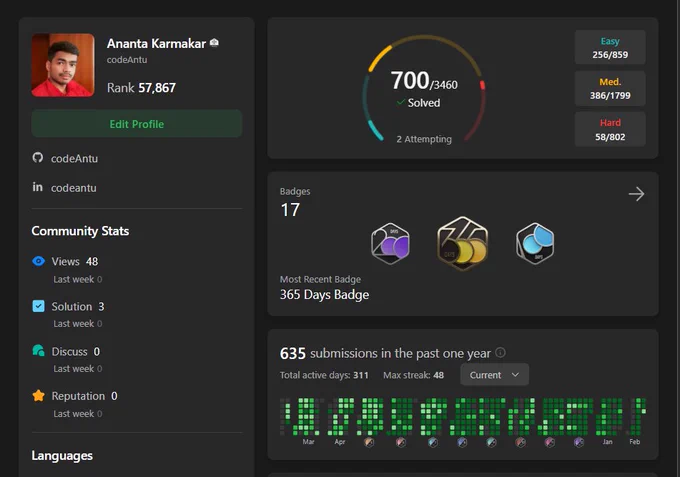
Task: Click the Hard 58/802 stat card
Action: 610,129
